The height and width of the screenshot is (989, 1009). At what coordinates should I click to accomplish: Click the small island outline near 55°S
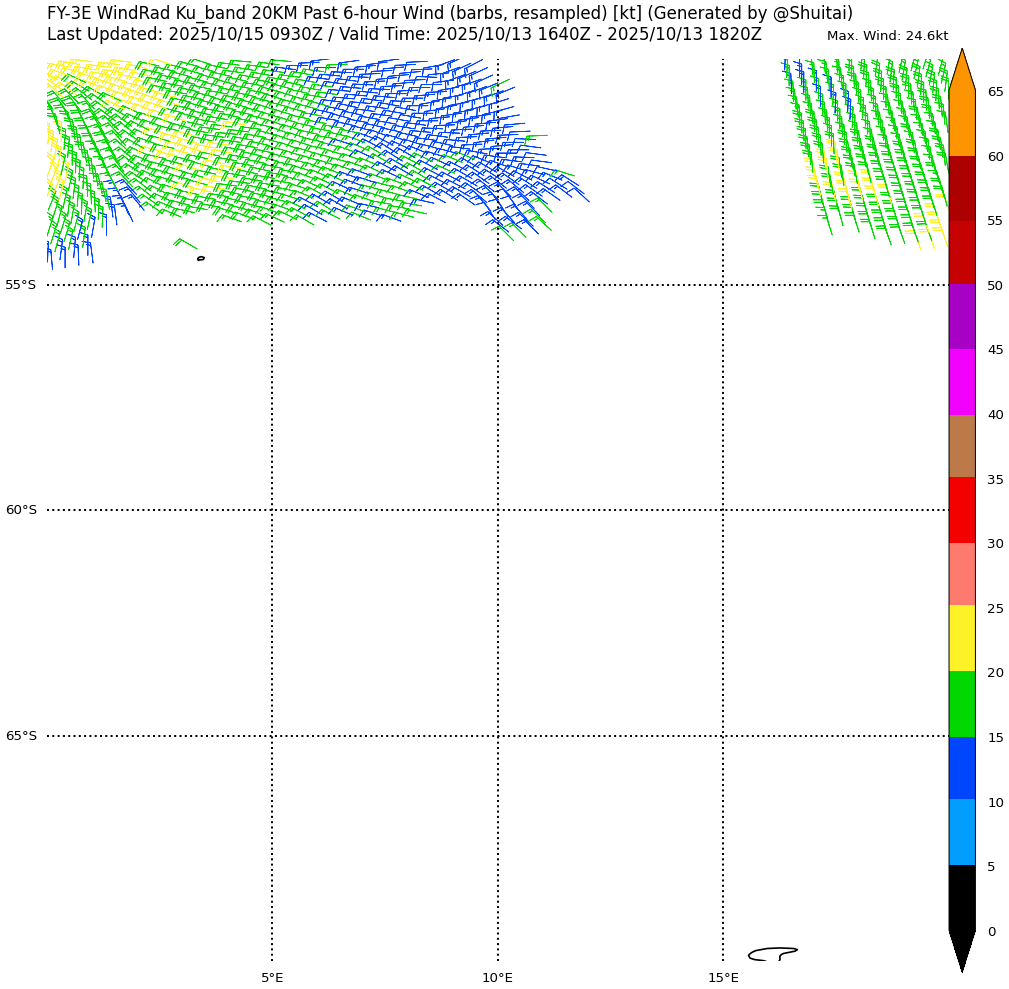201,258
